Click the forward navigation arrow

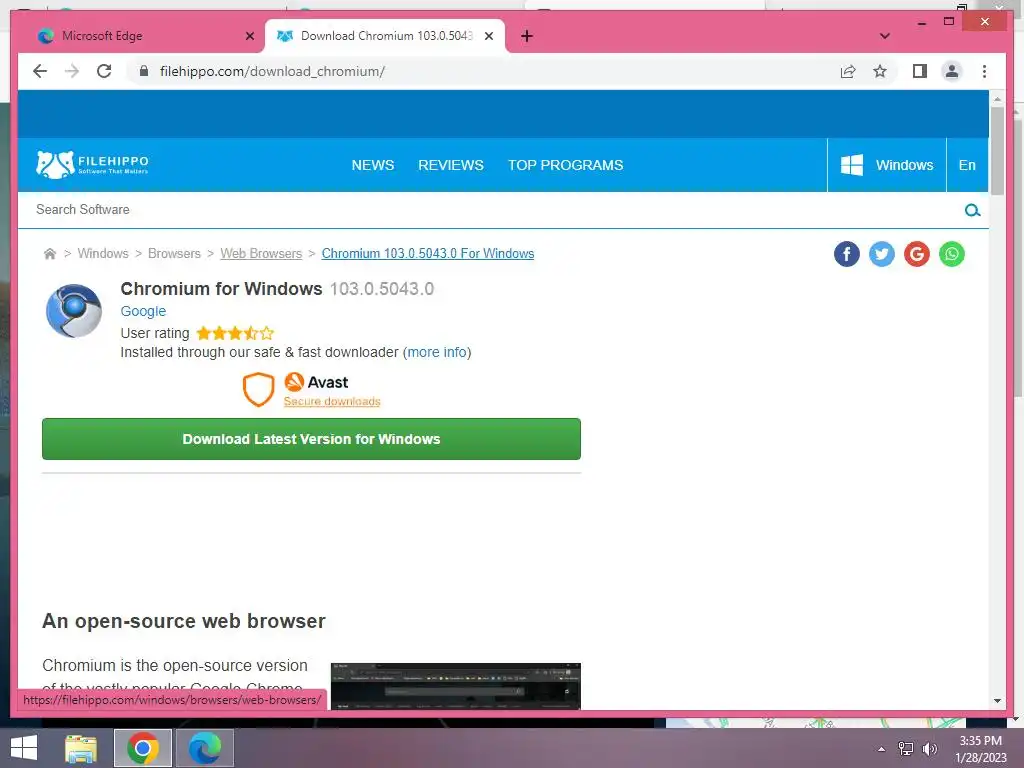[x=72, y=71]
